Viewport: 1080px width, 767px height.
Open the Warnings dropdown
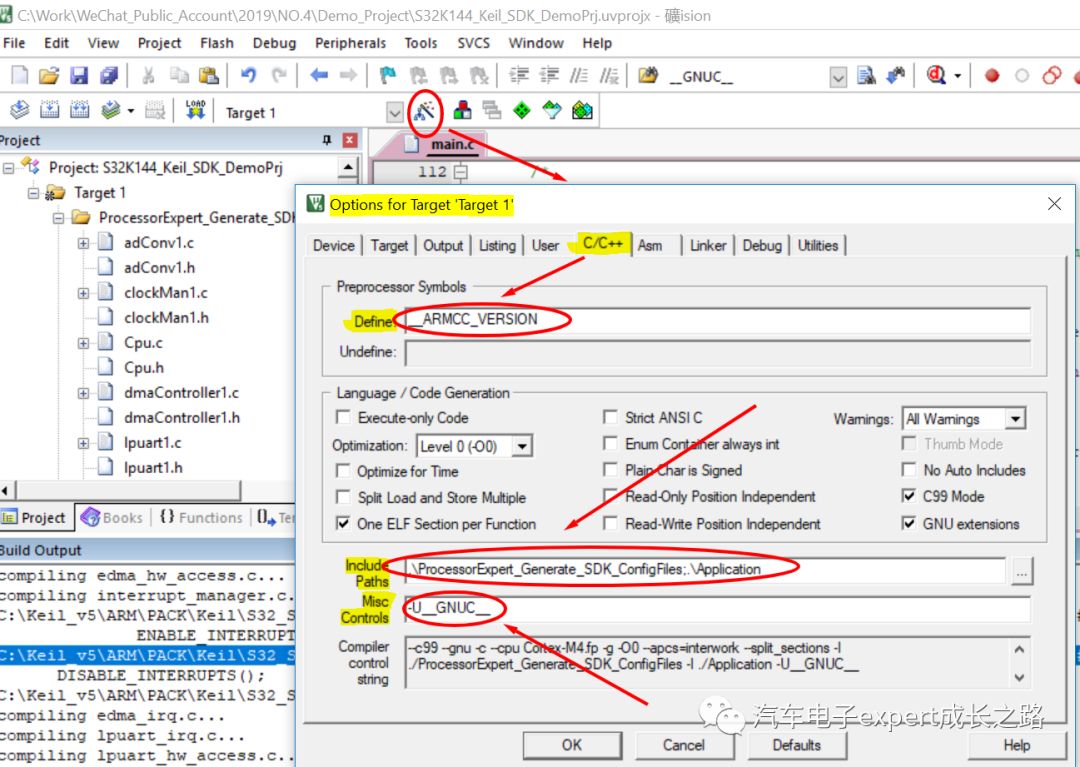1015,419
